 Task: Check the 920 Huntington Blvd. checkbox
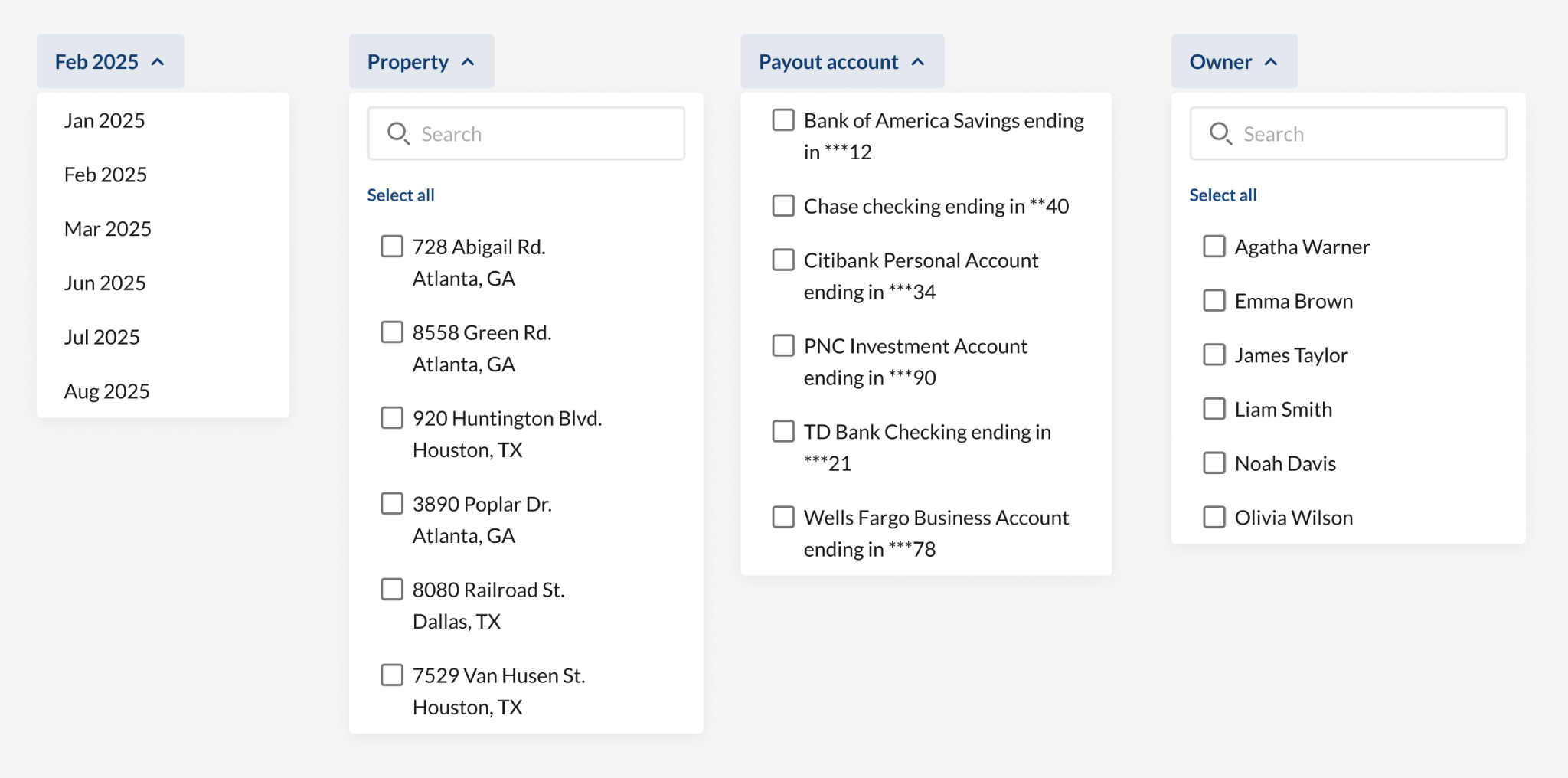tap(392, 418)
